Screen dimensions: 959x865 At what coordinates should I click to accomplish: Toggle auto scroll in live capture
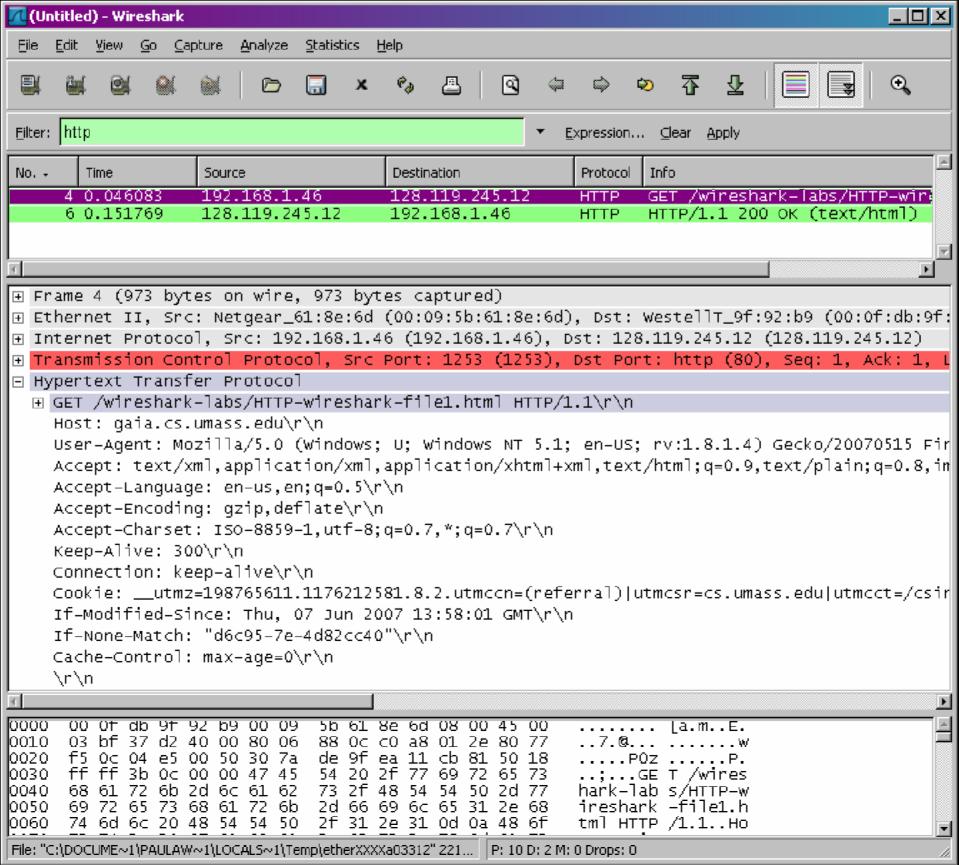click(841, 85)
